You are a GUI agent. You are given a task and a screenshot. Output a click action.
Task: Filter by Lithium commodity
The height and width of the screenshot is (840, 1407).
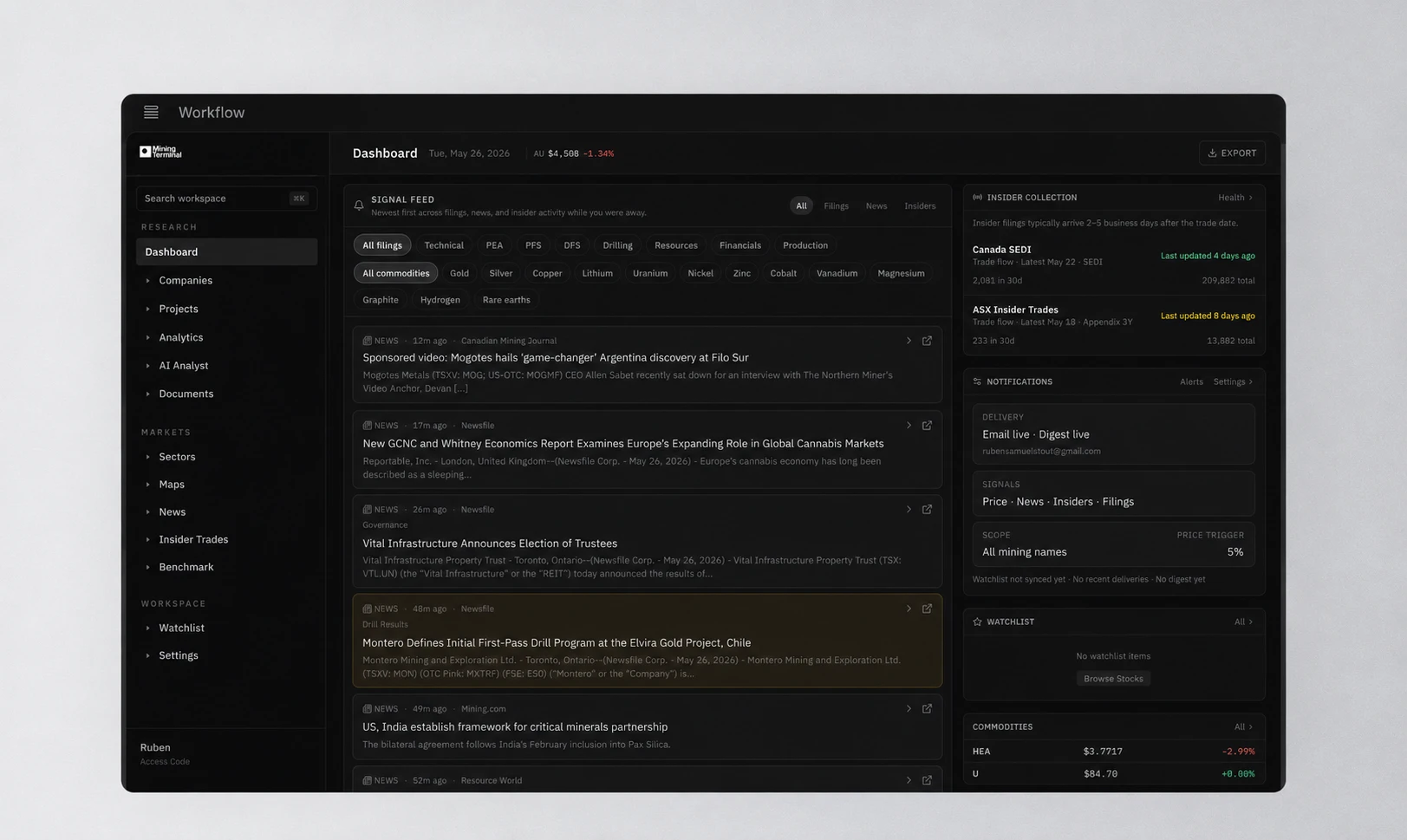pyautogui.click(x=597, y=273)
